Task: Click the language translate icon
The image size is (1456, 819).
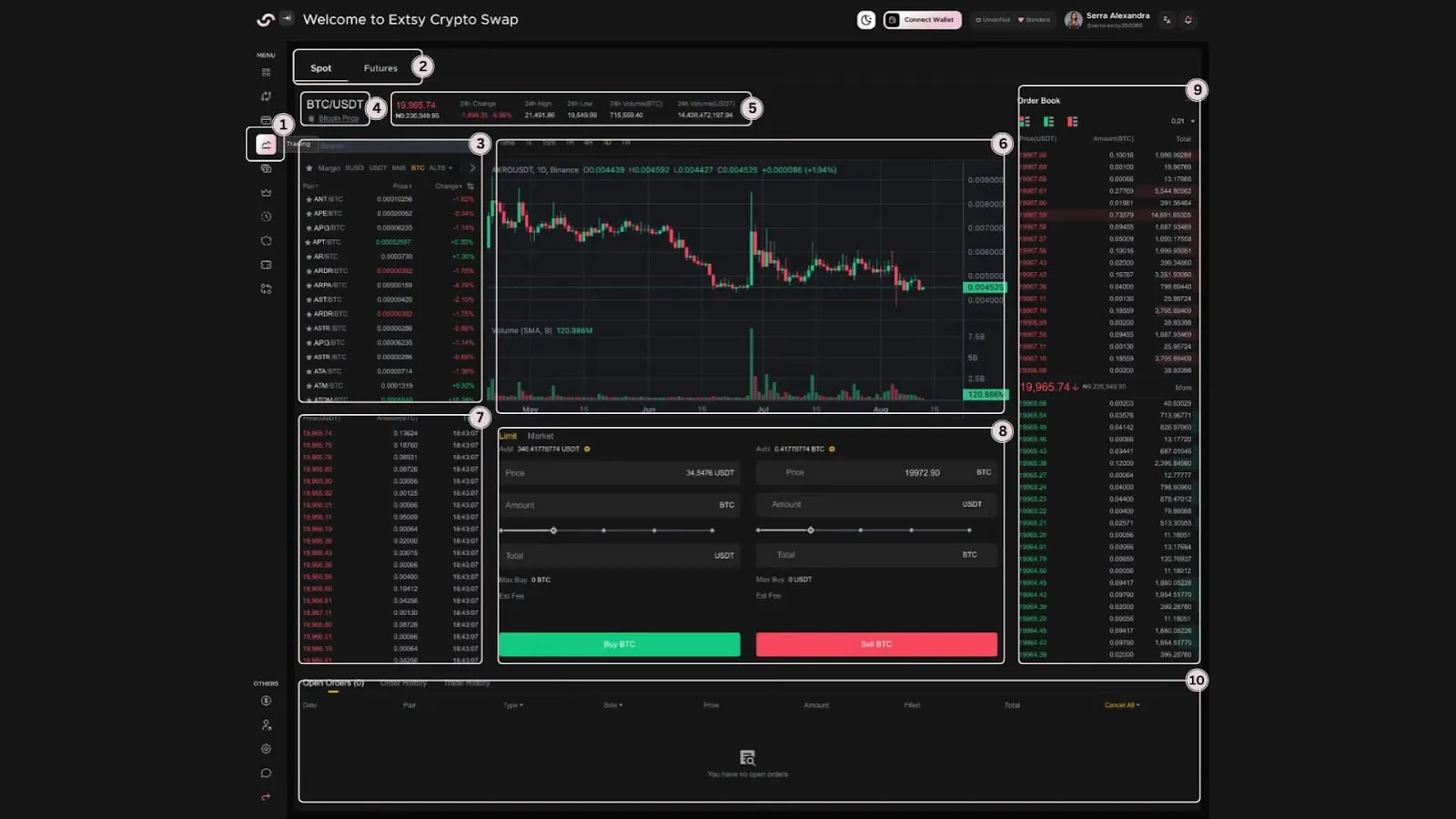Action: coord(1167,20)
